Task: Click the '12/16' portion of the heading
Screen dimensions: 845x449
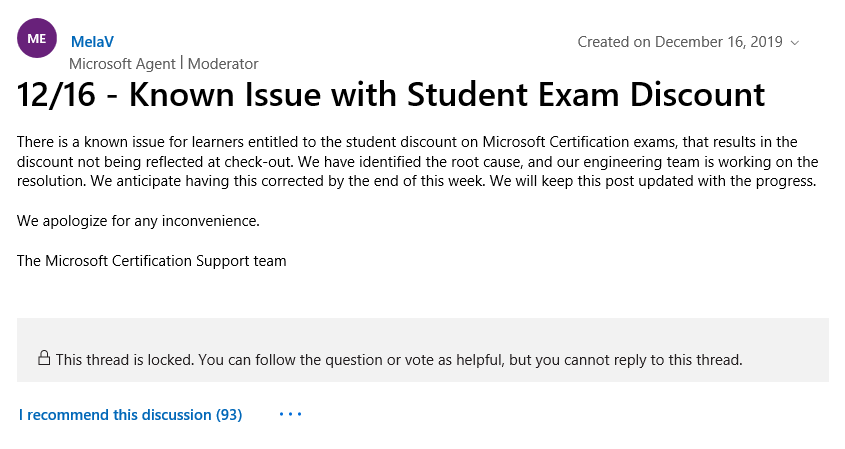Action: (56, 95)
